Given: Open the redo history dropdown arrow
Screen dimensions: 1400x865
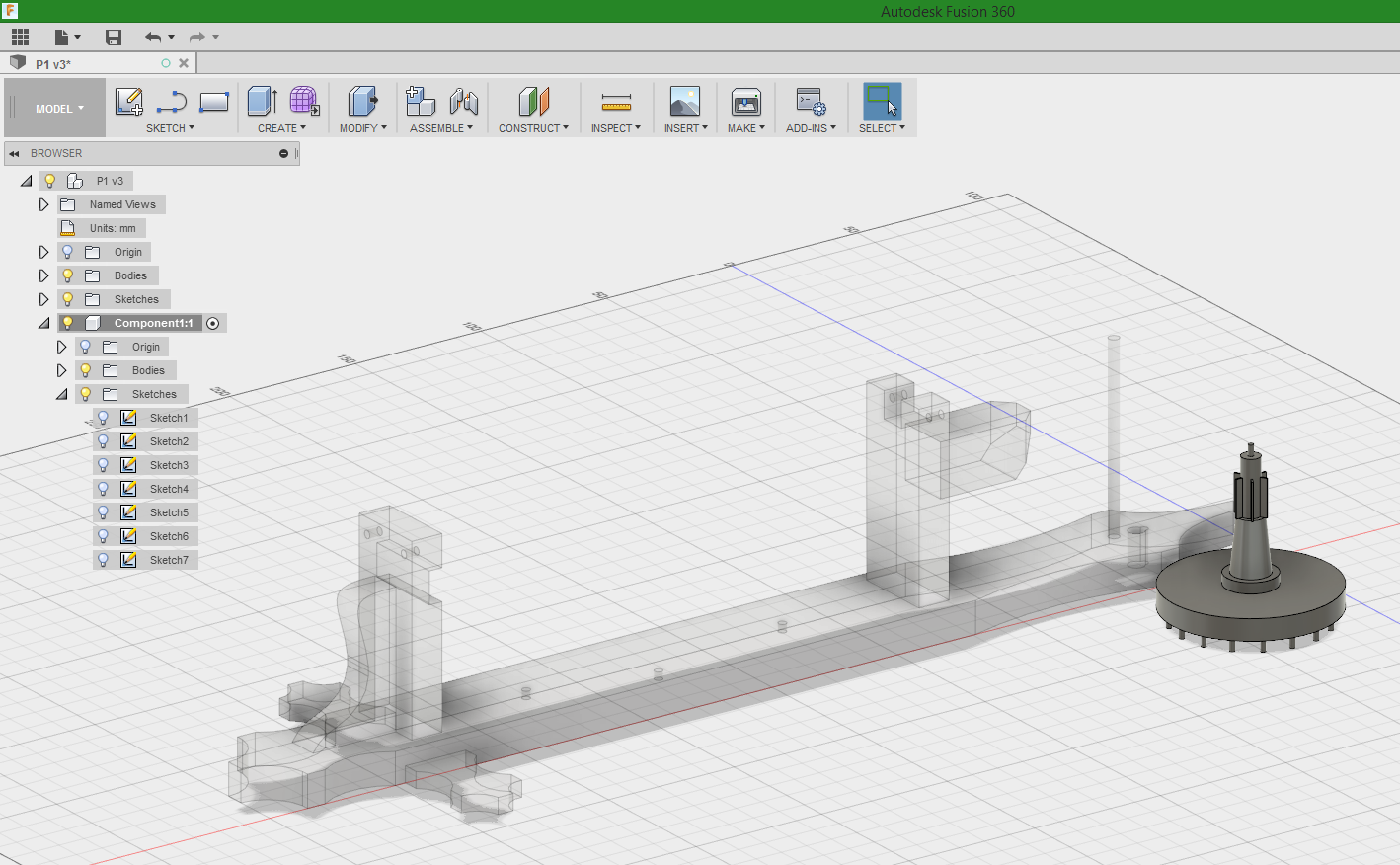Looking at the screenshot, I should tap(215, 38).
